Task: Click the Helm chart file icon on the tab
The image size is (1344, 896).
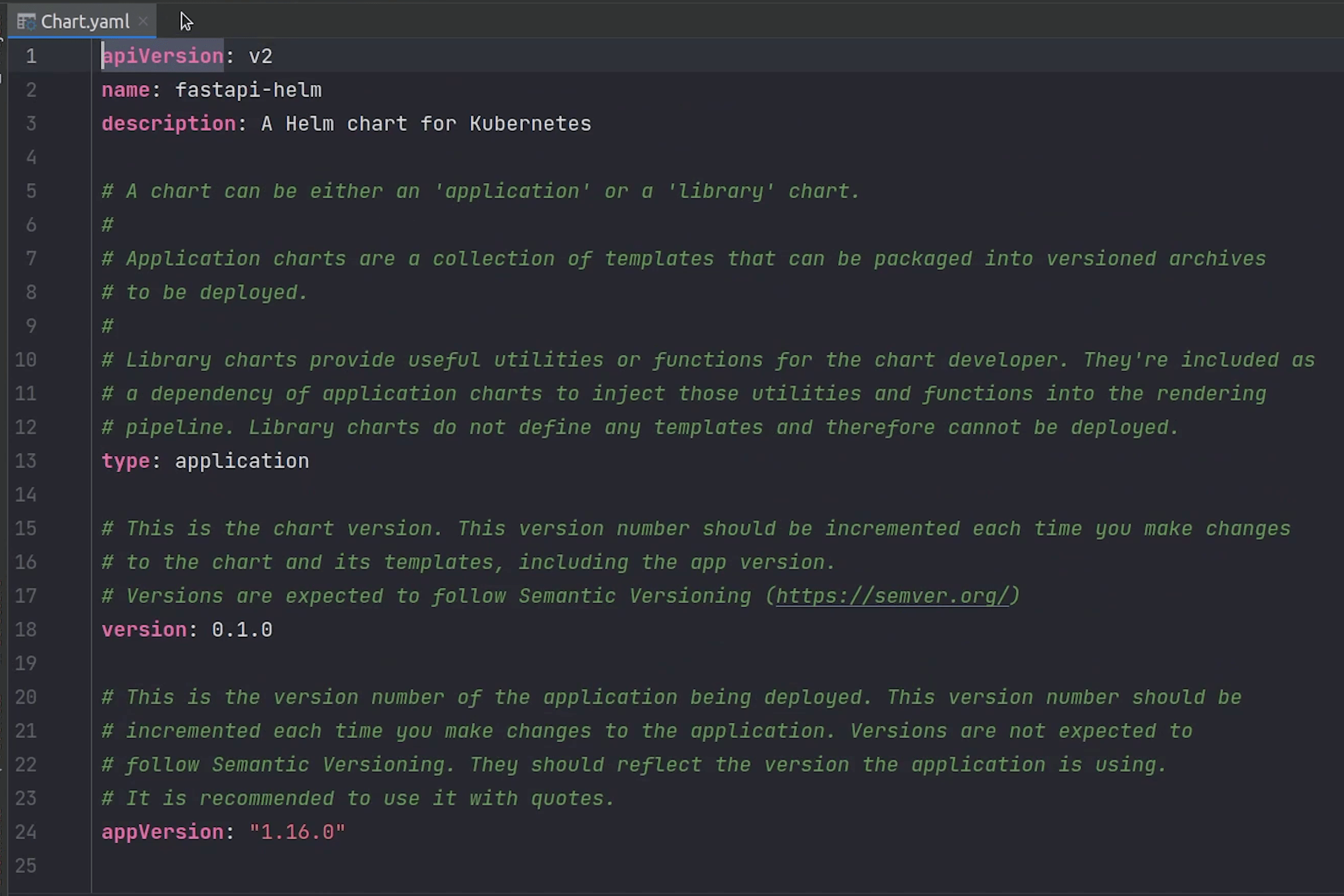Action: click(x=25, y=21)
